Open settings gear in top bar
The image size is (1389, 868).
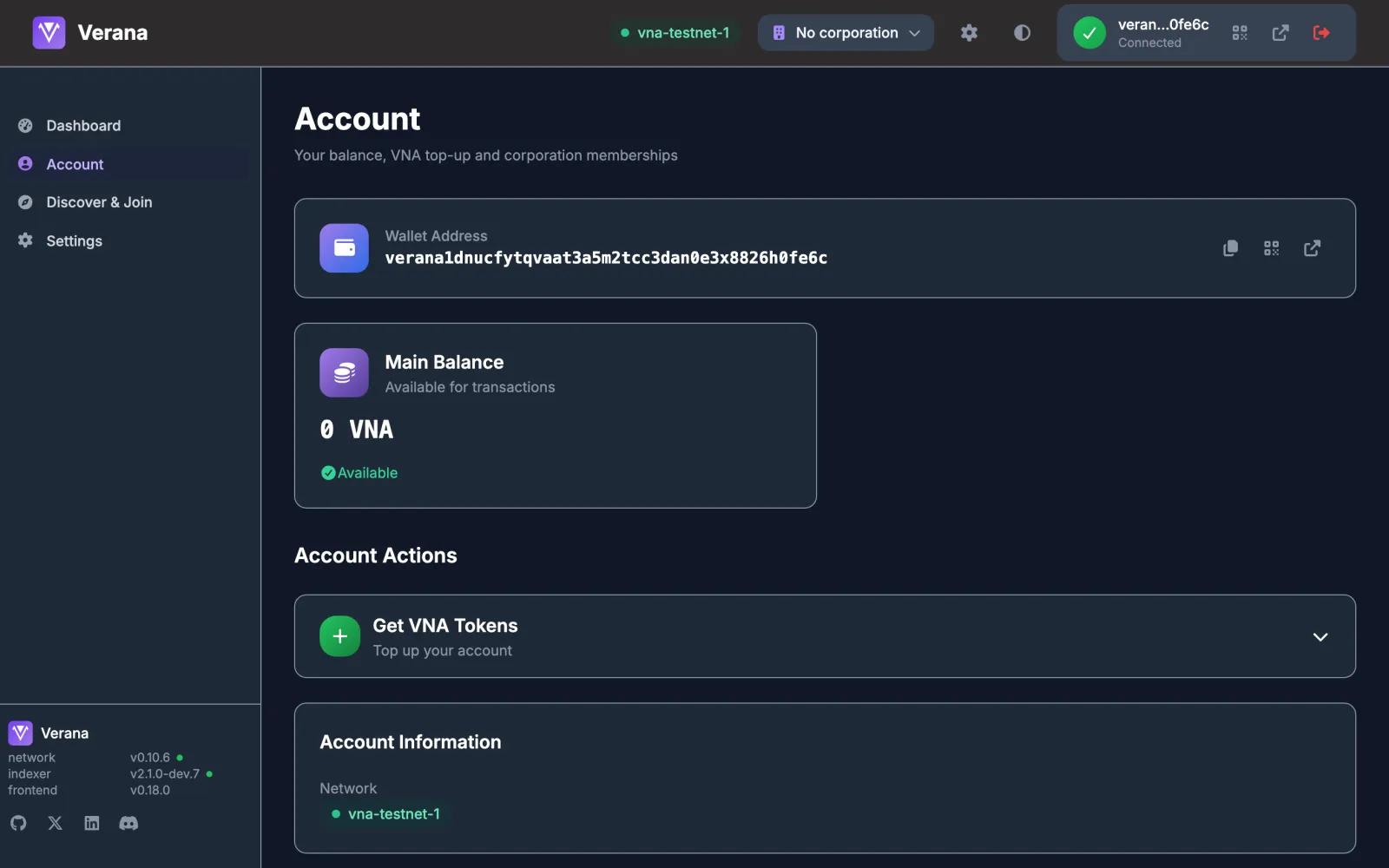click(969, 33)
